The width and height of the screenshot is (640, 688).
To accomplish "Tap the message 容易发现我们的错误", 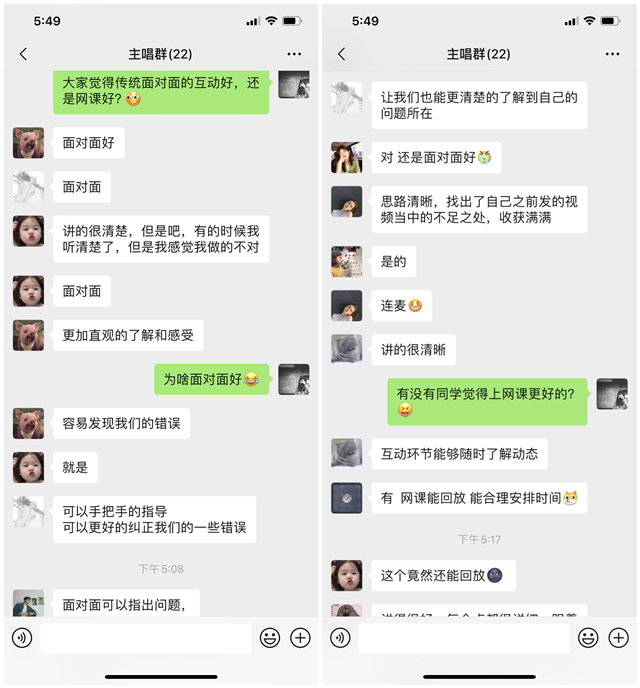I will (122, 423).
